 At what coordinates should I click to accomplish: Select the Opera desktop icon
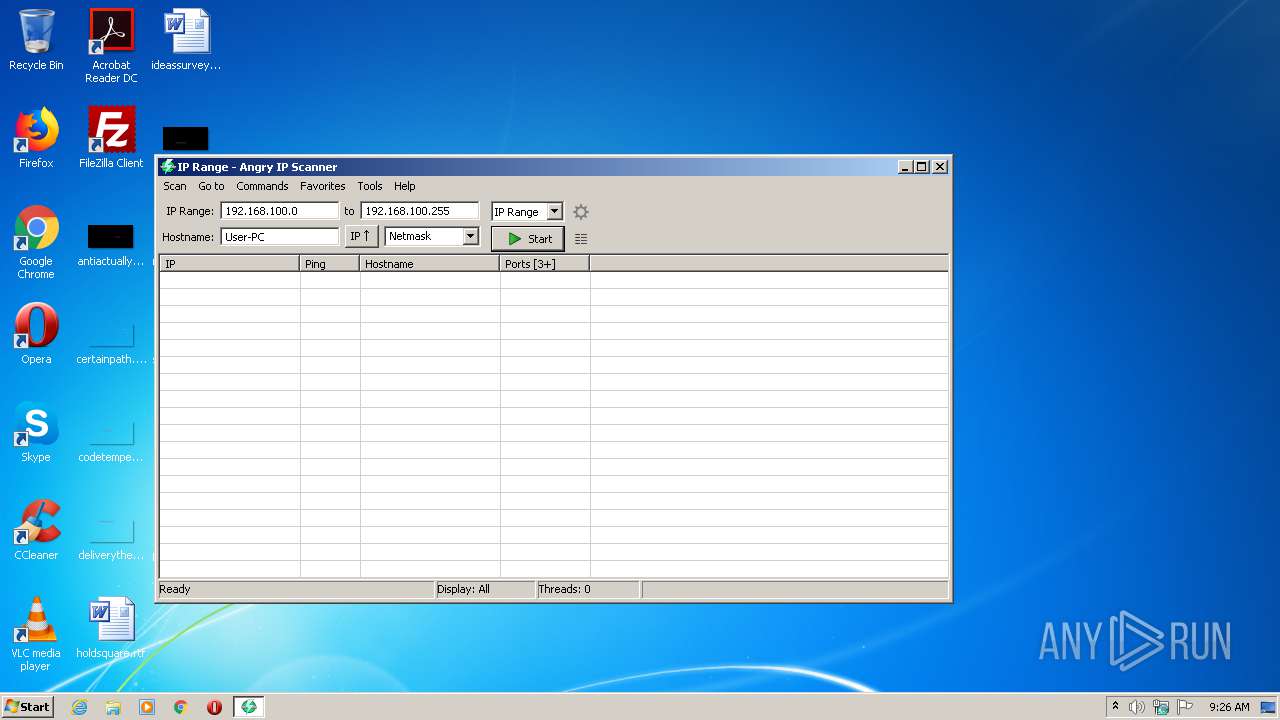pos(36,334)
